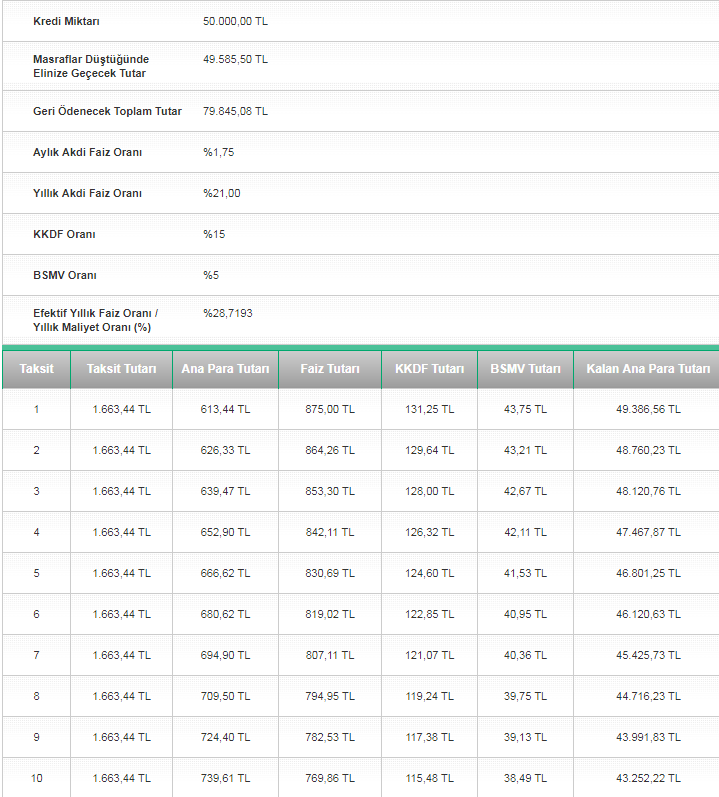
Task: Click the Geri Ödenecek Toplam Tutar label
Action: click(107, 111)
